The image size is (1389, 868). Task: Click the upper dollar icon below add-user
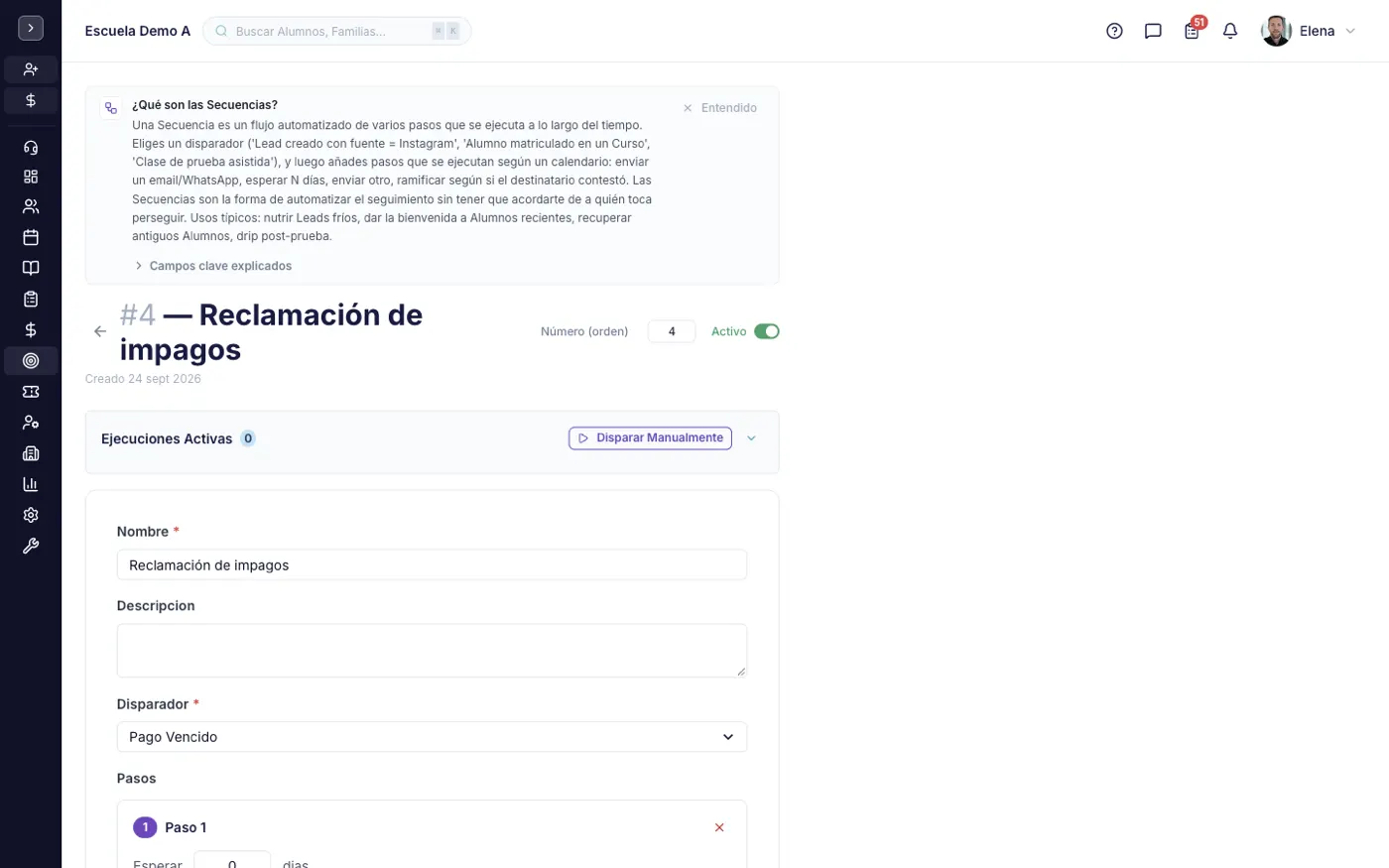pos(31,100)
